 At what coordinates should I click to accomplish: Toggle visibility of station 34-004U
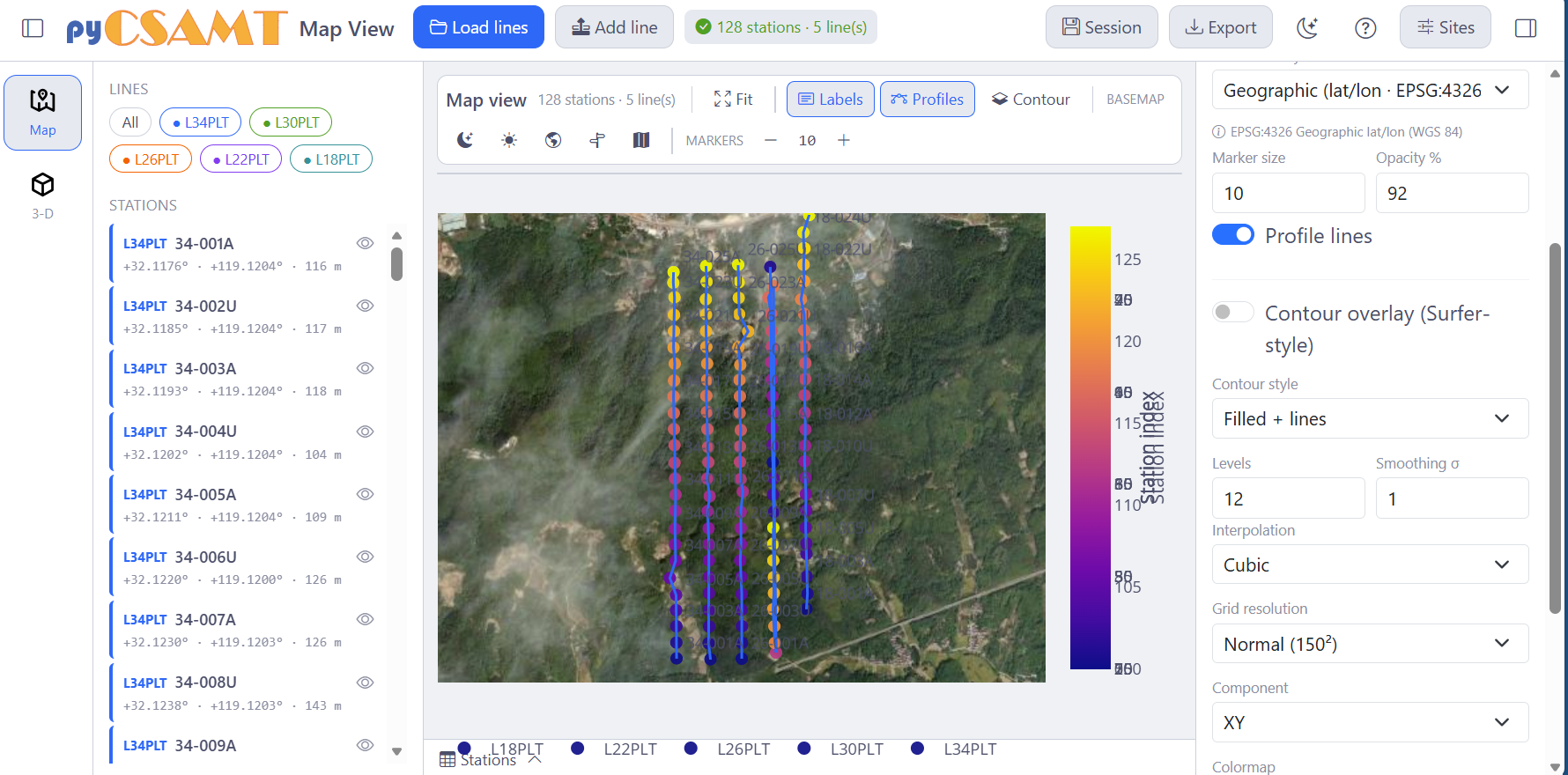coord(365,432)
